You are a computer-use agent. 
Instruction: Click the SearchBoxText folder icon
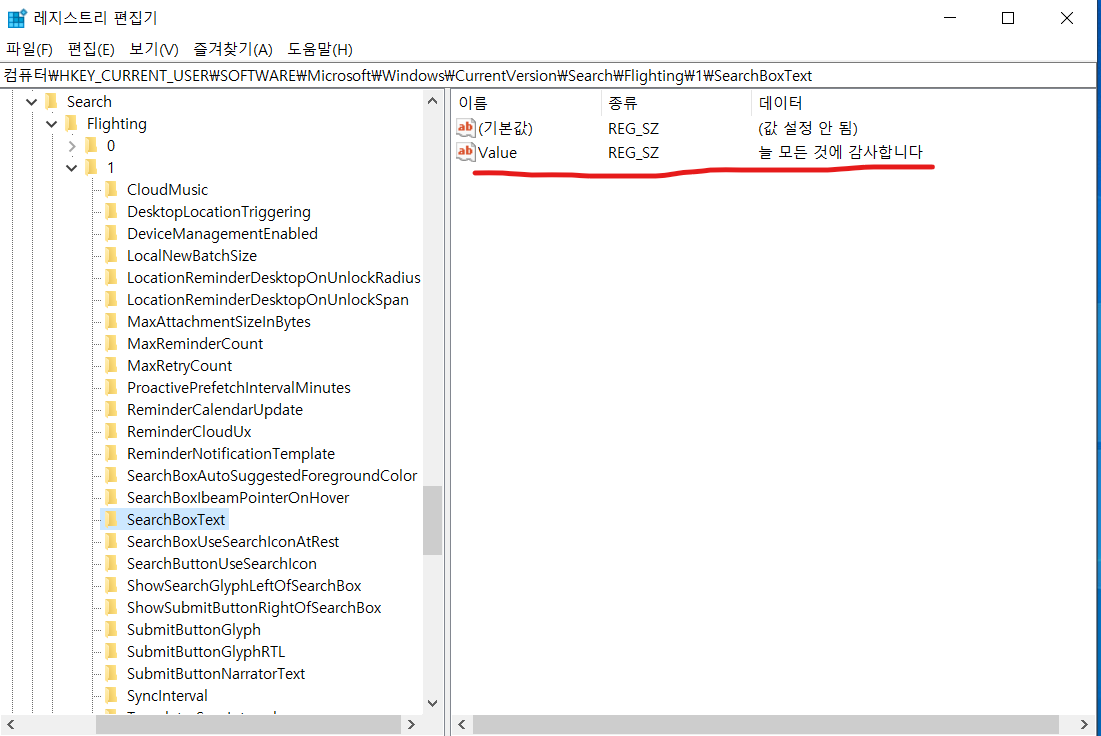click(x=111, y=520)
